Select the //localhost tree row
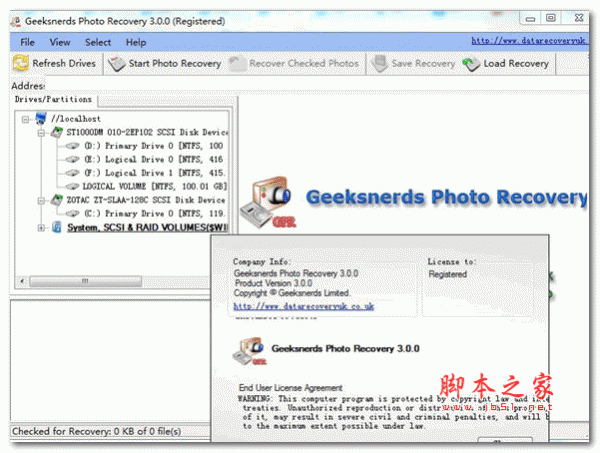600x453 pixels. point(76,119)
